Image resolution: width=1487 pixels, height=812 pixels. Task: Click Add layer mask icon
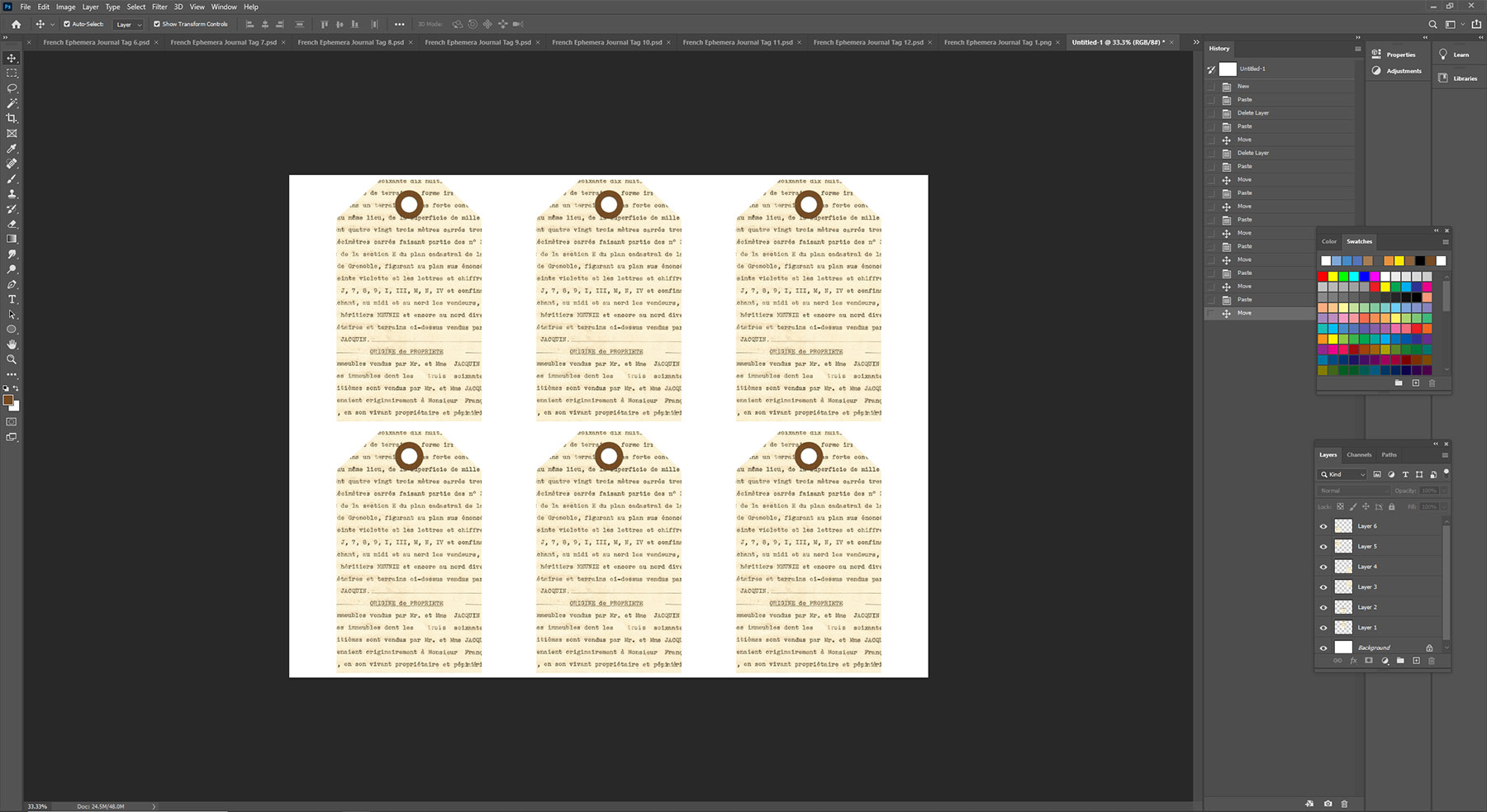1369,661
